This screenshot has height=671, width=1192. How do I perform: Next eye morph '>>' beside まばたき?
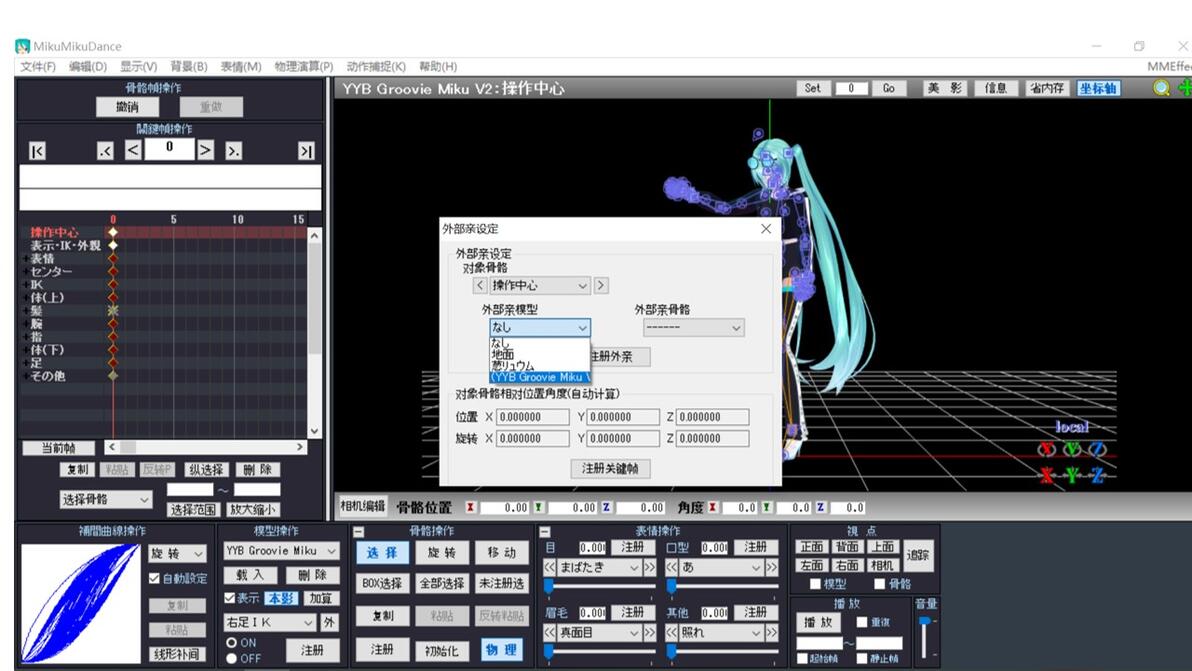tap(649, 568)
